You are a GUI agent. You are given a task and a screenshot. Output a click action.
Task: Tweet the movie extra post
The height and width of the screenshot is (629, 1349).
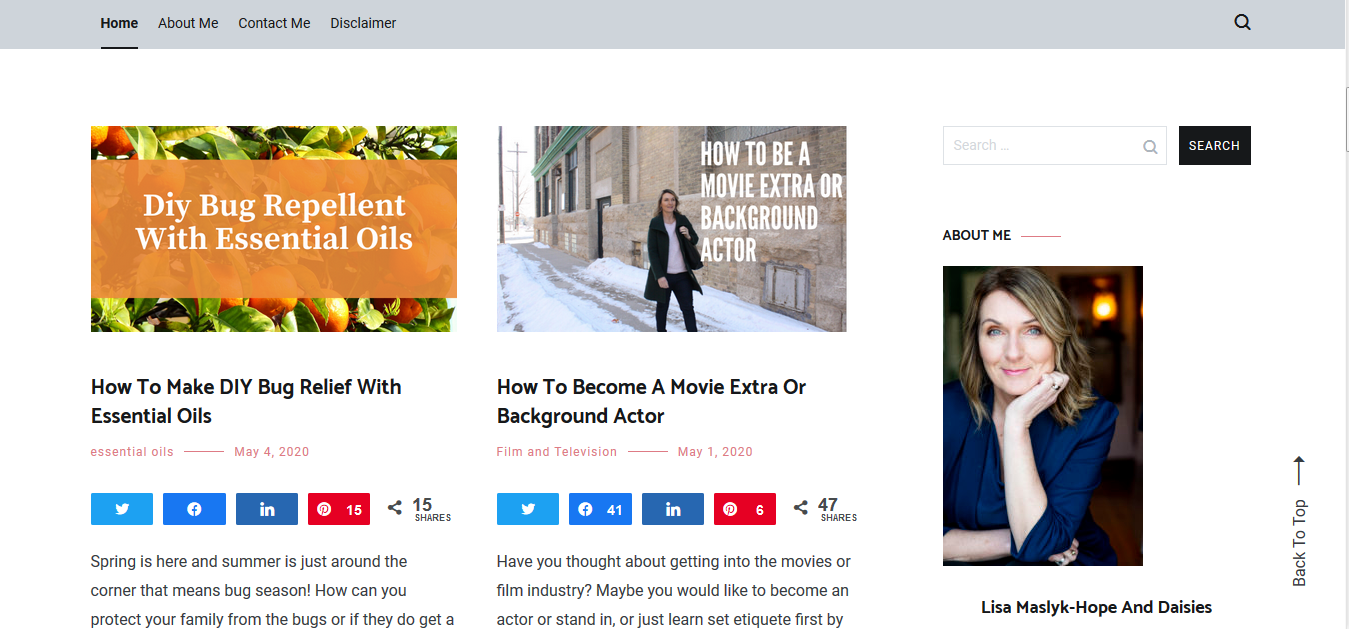[528, 509]
